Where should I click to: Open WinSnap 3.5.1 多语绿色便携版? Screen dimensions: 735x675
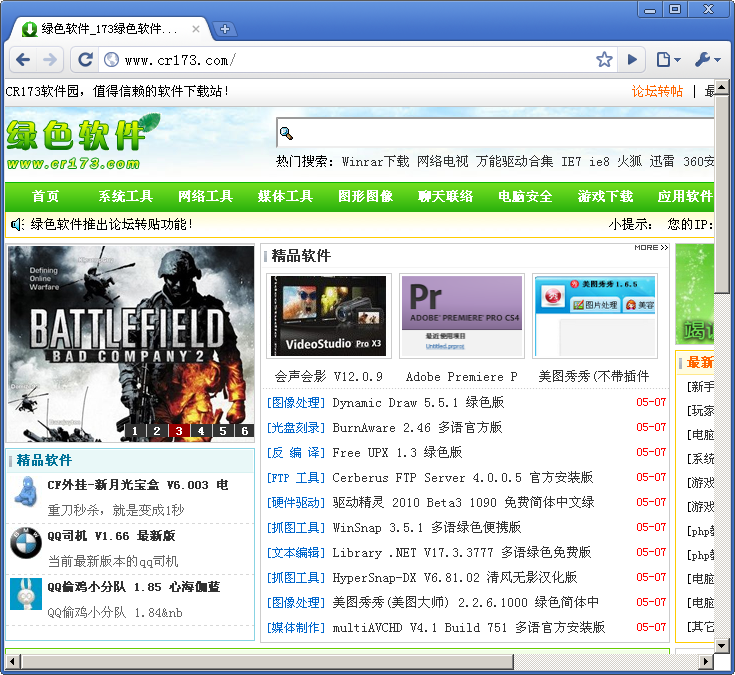point(427,527)
